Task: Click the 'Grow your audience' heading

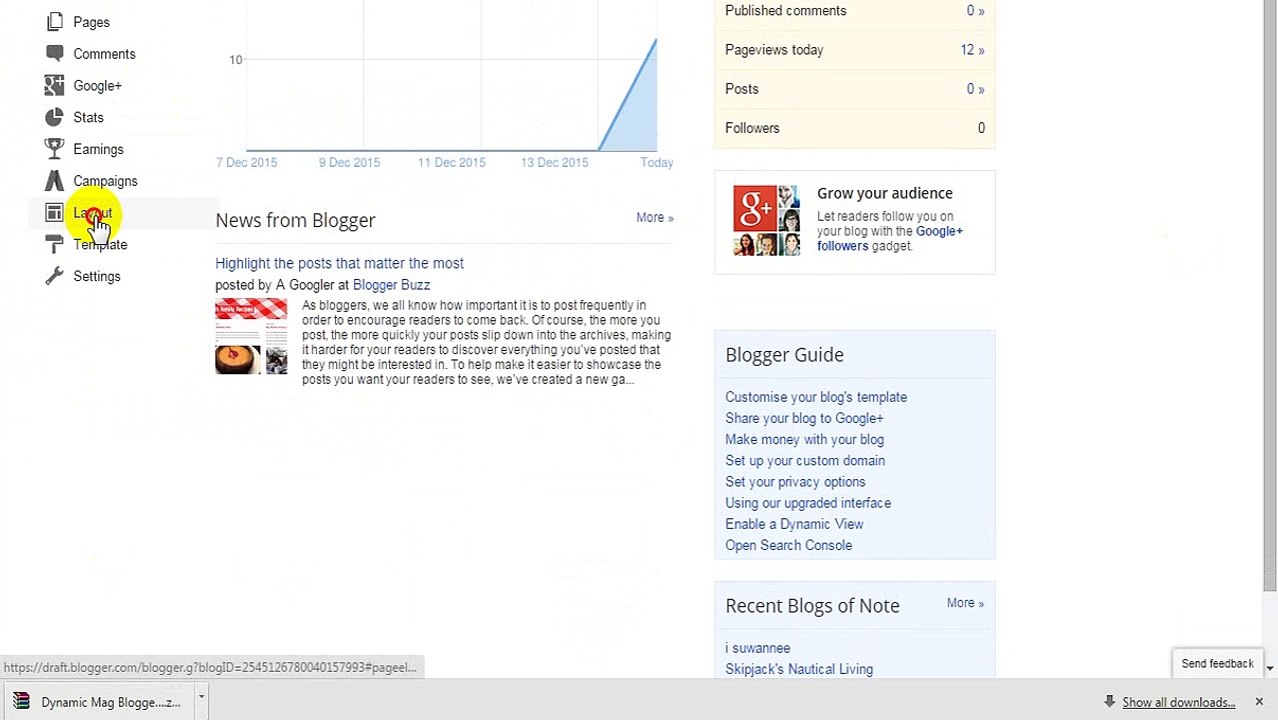Action: [885, 193]
